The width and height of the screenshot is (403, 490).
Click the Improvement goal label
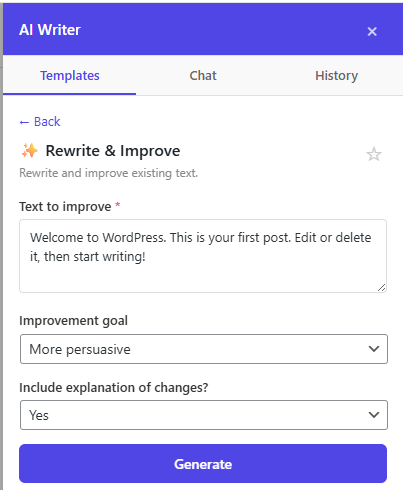tap(73, 321)
